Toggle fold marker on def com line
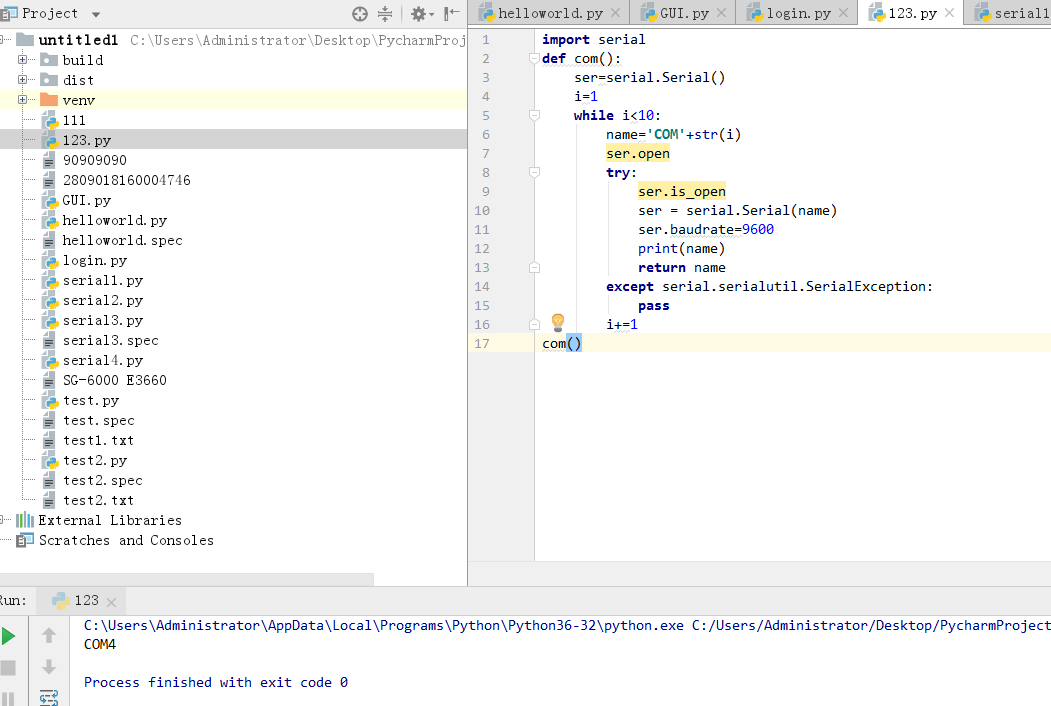Image resolution: width=1051 pixels, height=706 pixels. (534, 59)
